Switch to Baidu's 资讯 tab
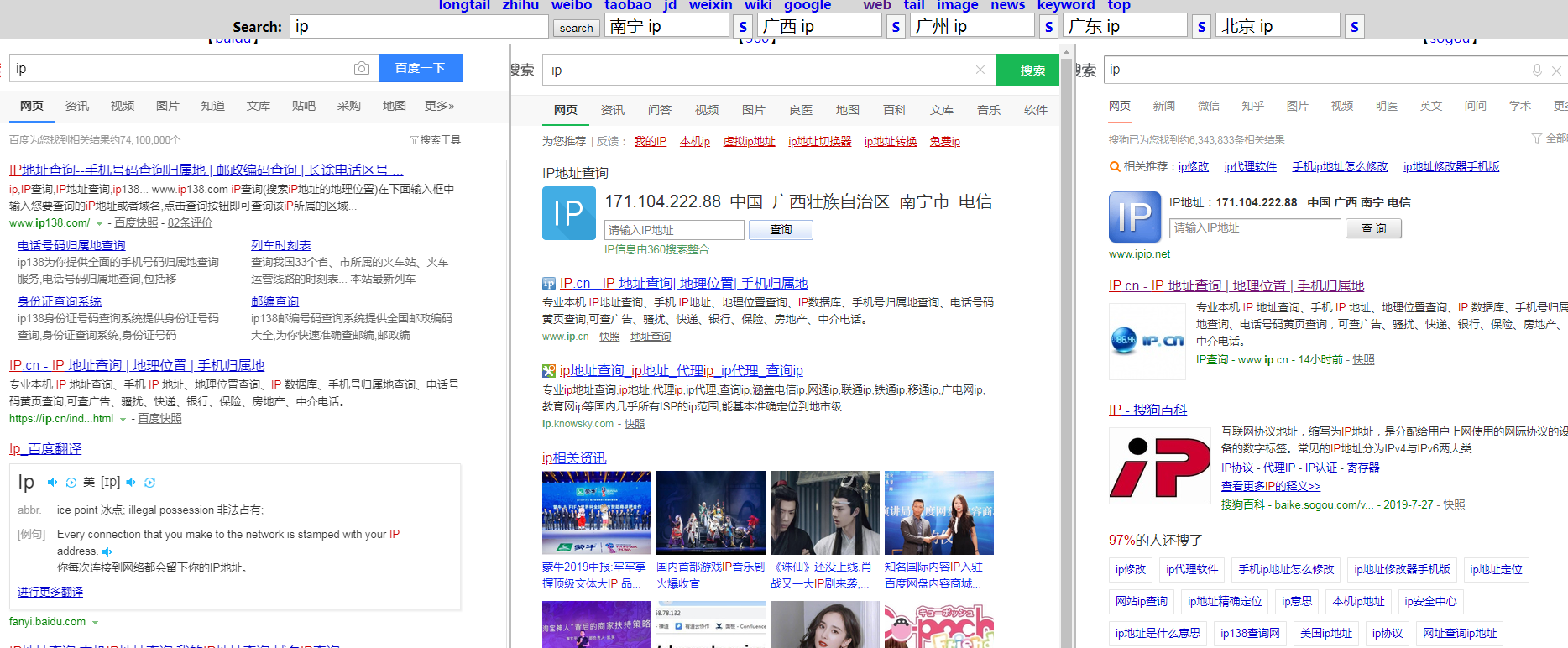 pyautogui.click(x=77, y=106)
